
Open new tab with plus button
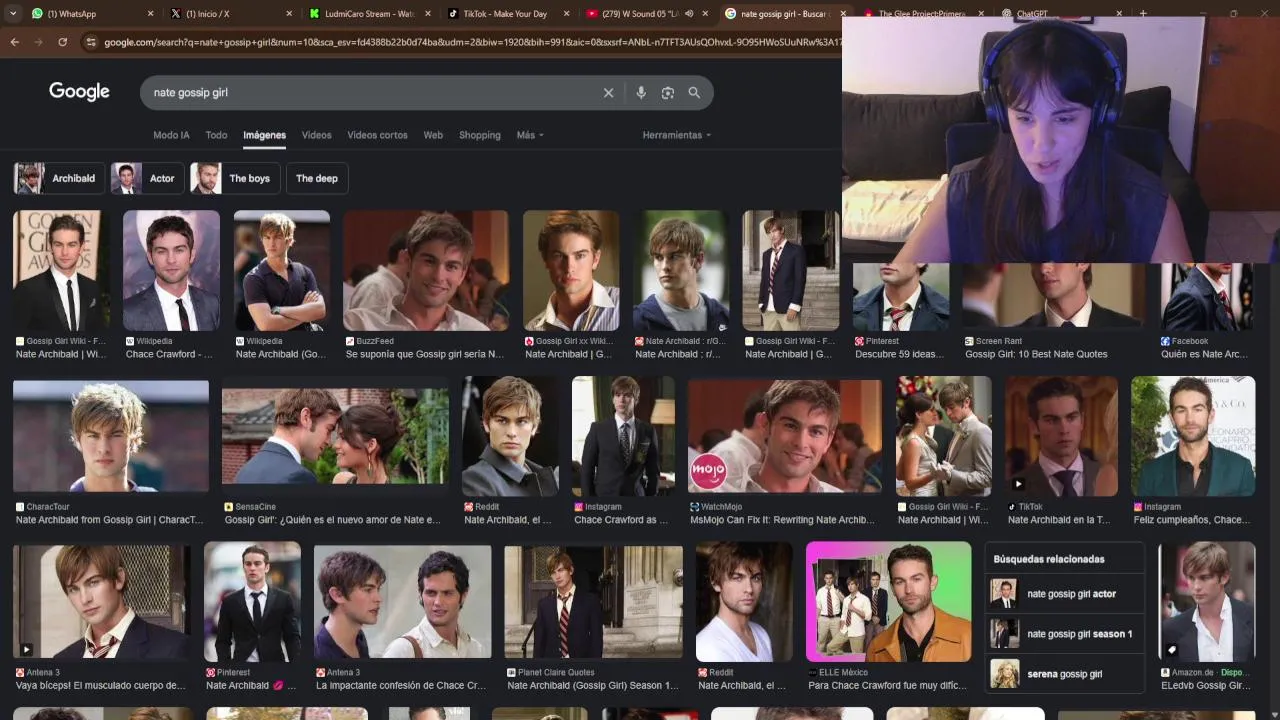click(x=1143, y=14)
